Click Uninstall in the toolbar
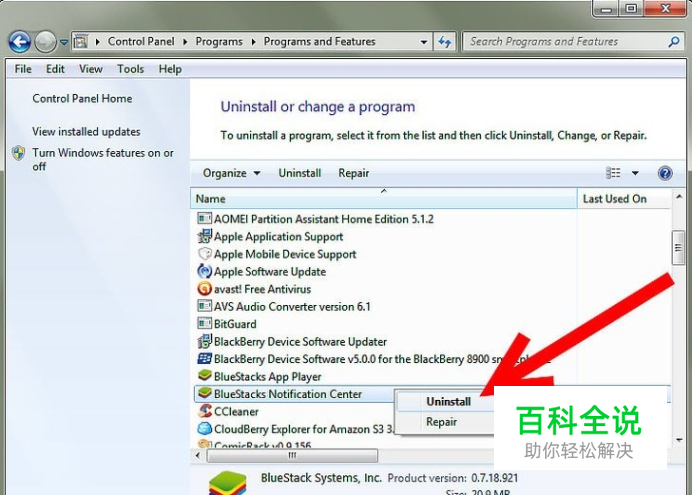Screen dimensions: 692x495 (300, 173)
